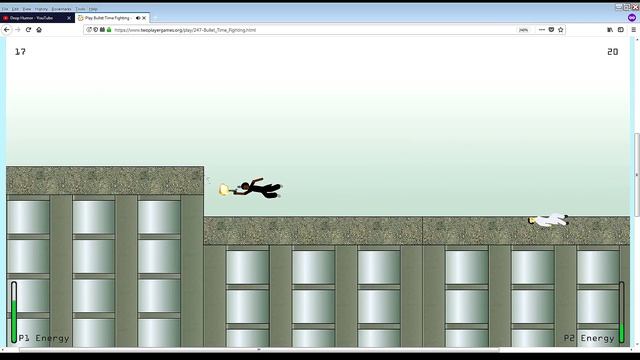Click the P2 Energy green bar
Image resolution: width=640 pixels, height=360 pixels.
(x=622, y=332)
